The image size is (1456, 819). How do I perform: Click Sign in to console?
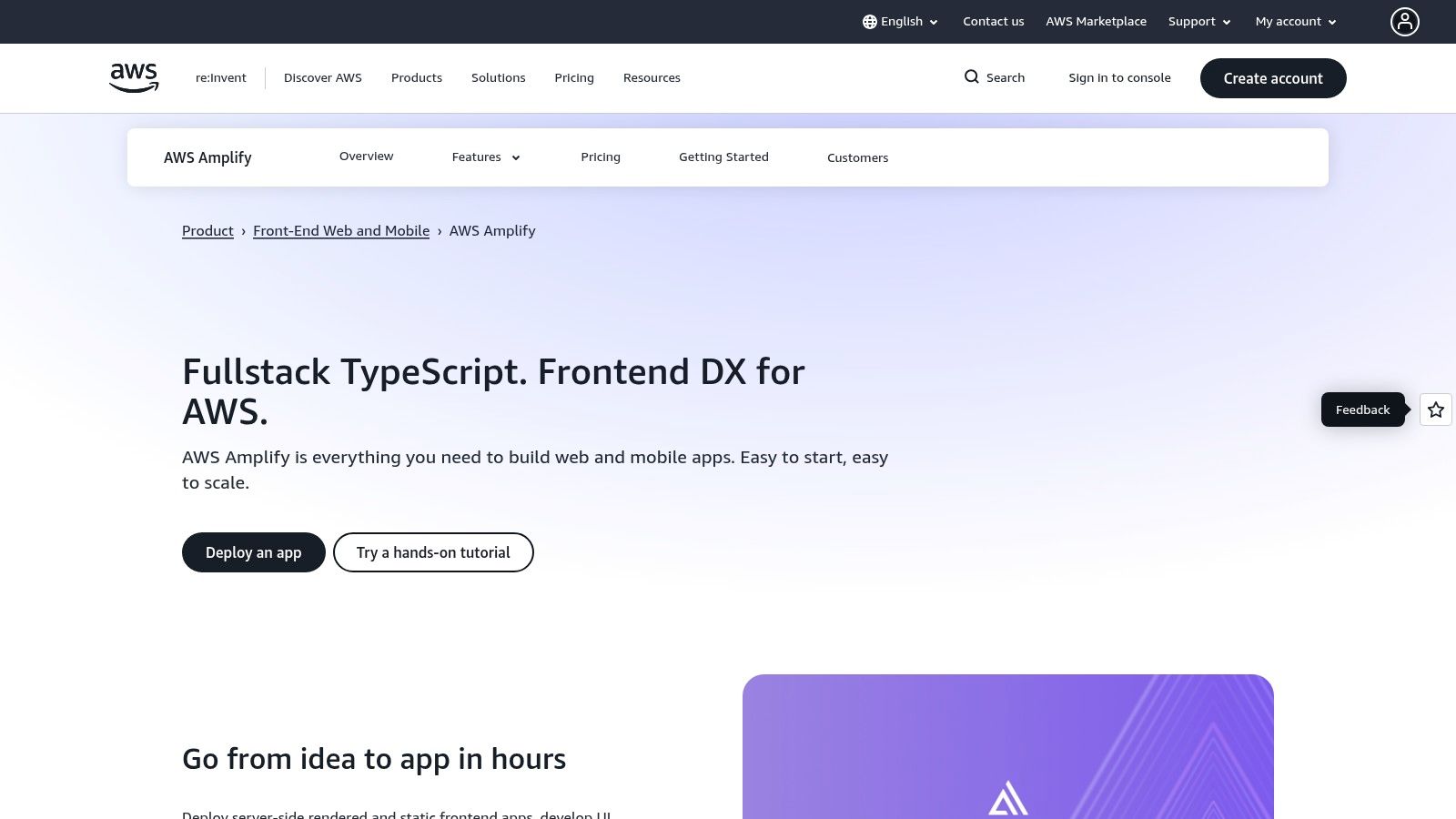tap(1119, 78)
